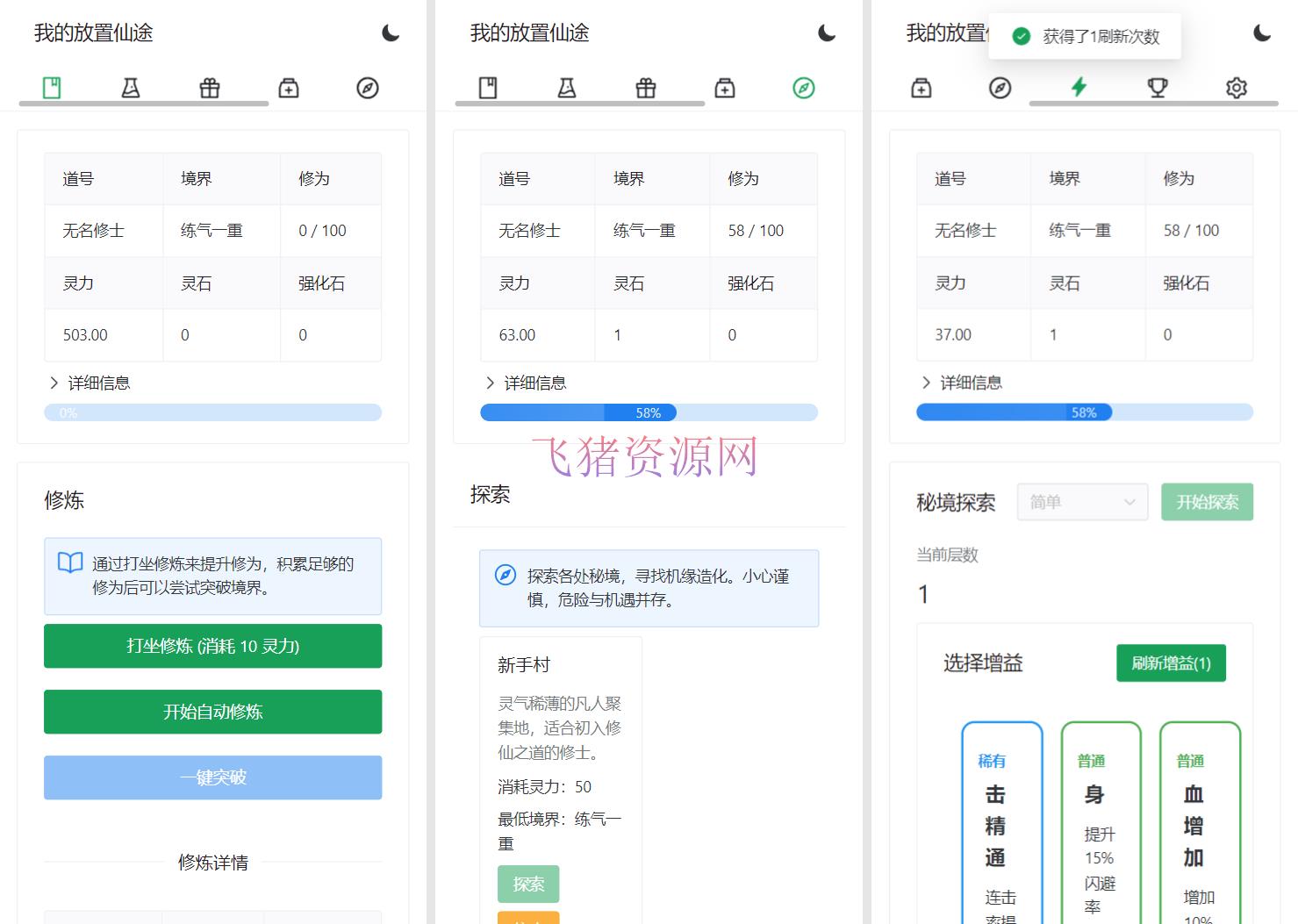This screenshot has width=1298, height=924.
Task: Click 探索 in 新手村 card
Action: [528, 884]
